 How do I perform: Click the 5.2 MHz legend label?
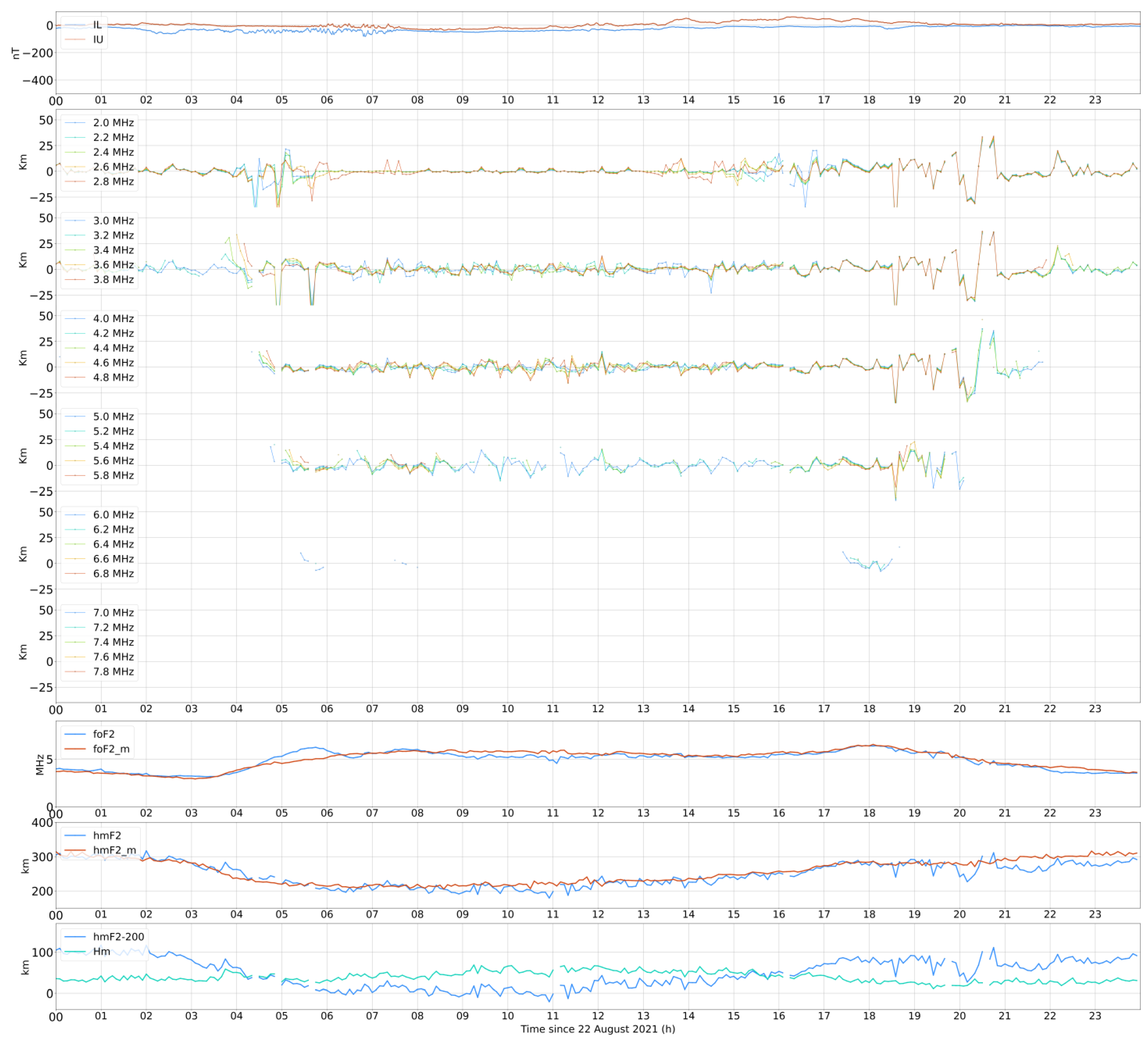[x=113, y=431]
